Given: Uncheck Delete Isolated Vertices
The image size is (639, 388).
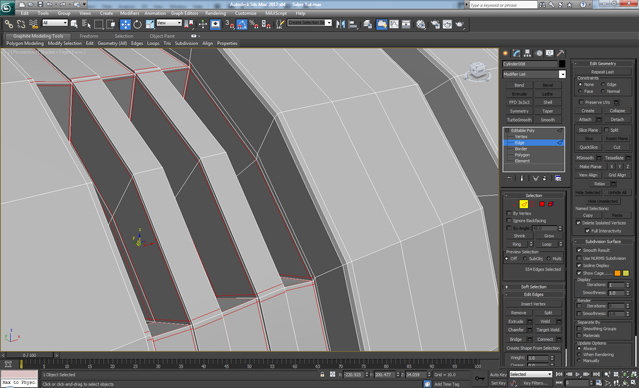Looking at the screenshot, I should [578, 223].
